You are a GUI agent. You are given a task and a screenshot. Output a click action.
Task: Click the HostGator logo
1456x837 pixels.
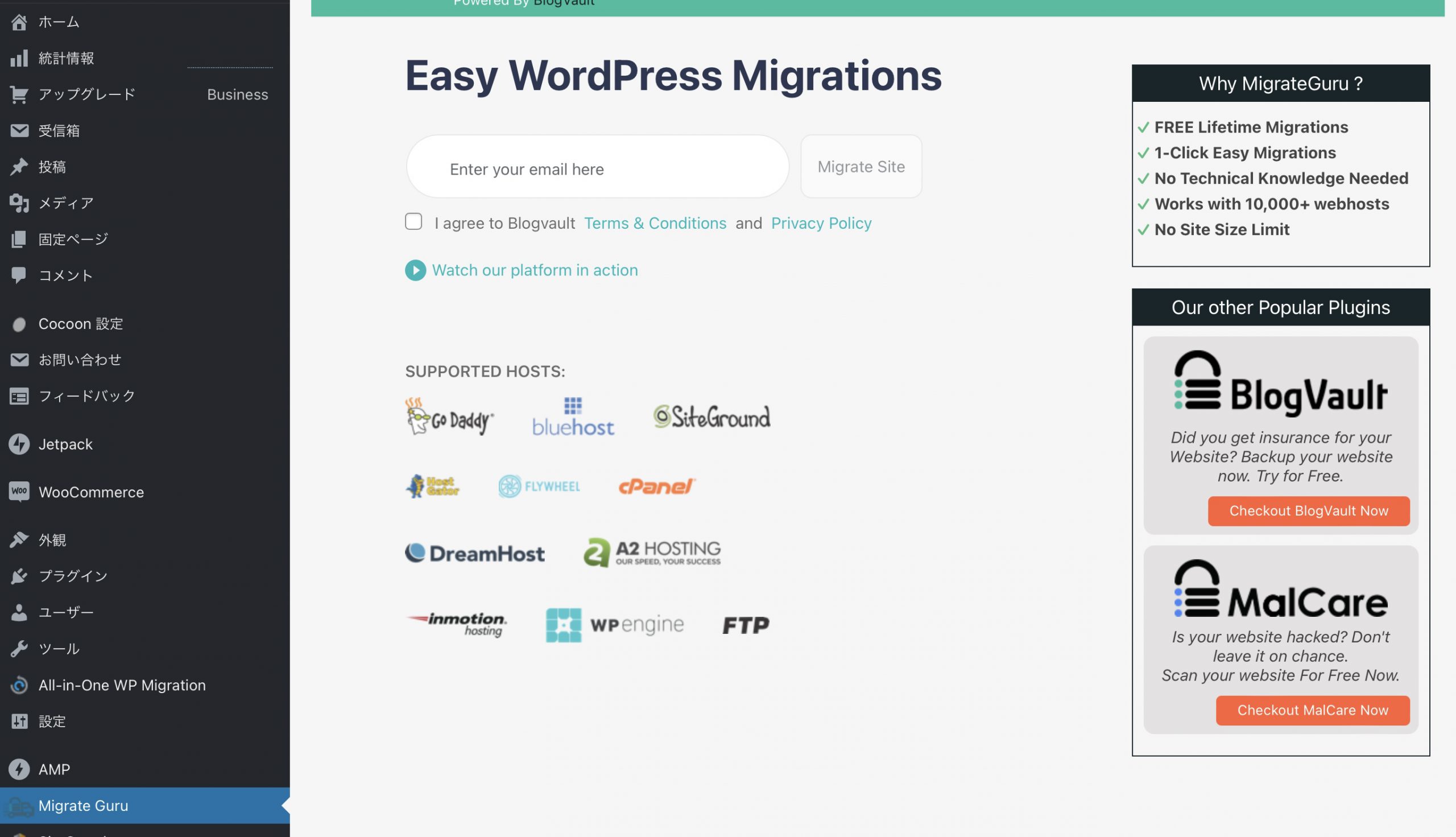click(432, 486)
